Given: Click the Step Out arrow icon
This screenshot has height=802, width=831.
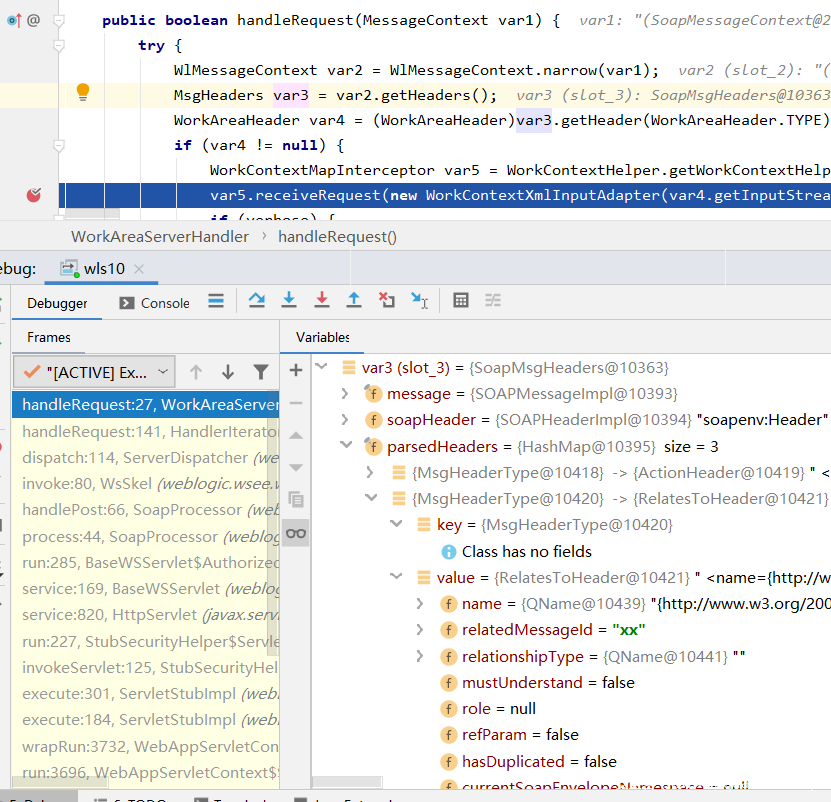Looking at the screenshot, I should [x=353, y=301].
